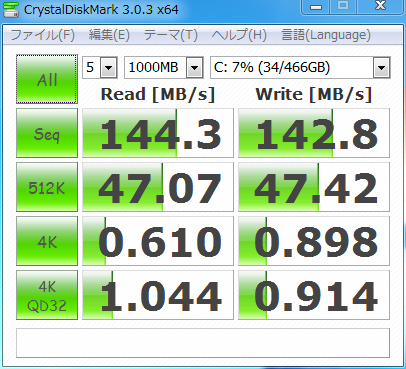Viewport: 406px width, 369px height.
Task: Click the CrystalDiskMark title bar icon
Action: coord(11,9)
